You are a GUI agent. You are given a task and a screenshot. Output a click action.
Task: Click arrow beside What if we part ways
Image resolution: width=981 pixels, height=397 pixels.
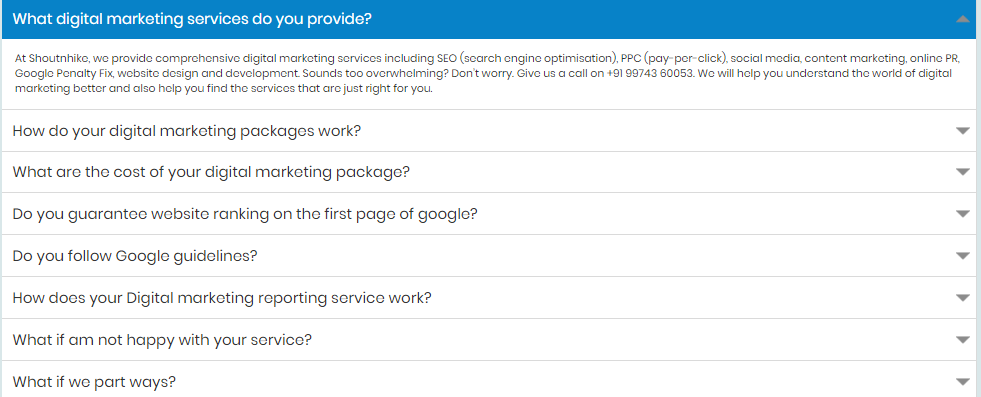point(963,381)
